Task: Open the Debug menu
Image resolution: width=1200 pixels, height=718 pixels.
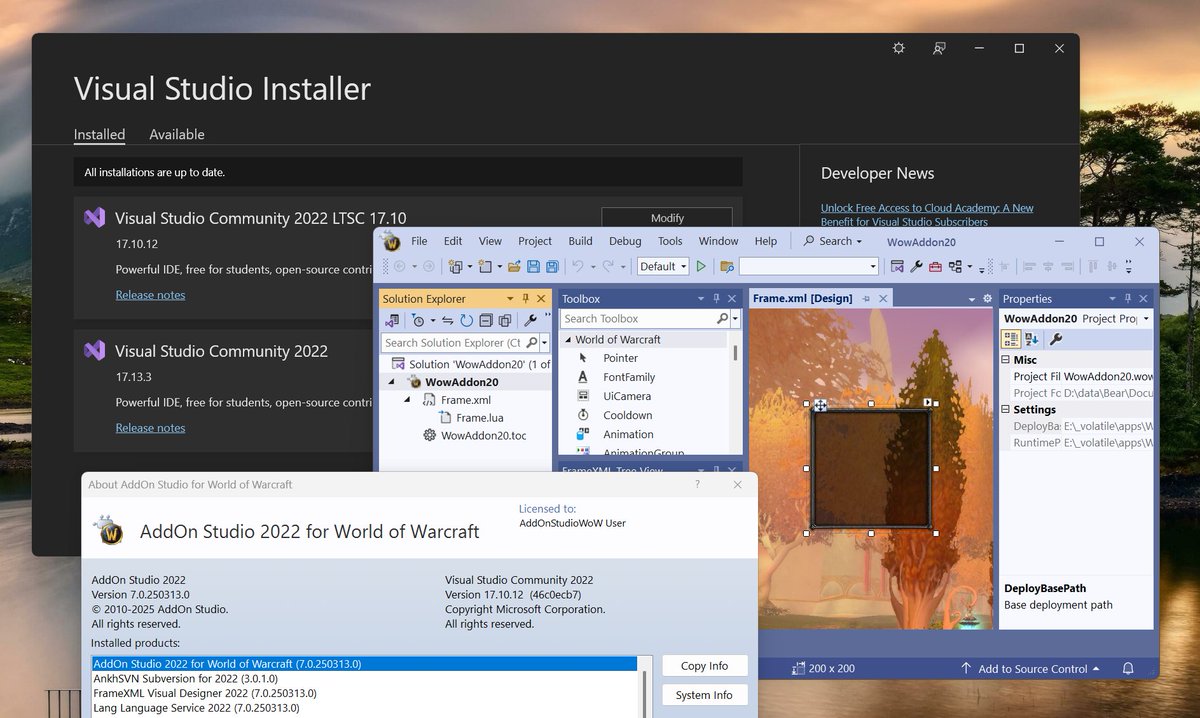Action: (625, 241)
